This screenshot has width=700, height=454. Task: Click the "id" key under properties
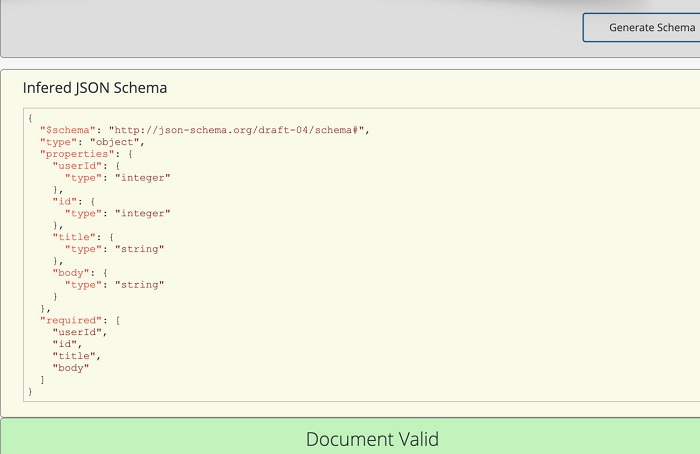pos(64,201)
